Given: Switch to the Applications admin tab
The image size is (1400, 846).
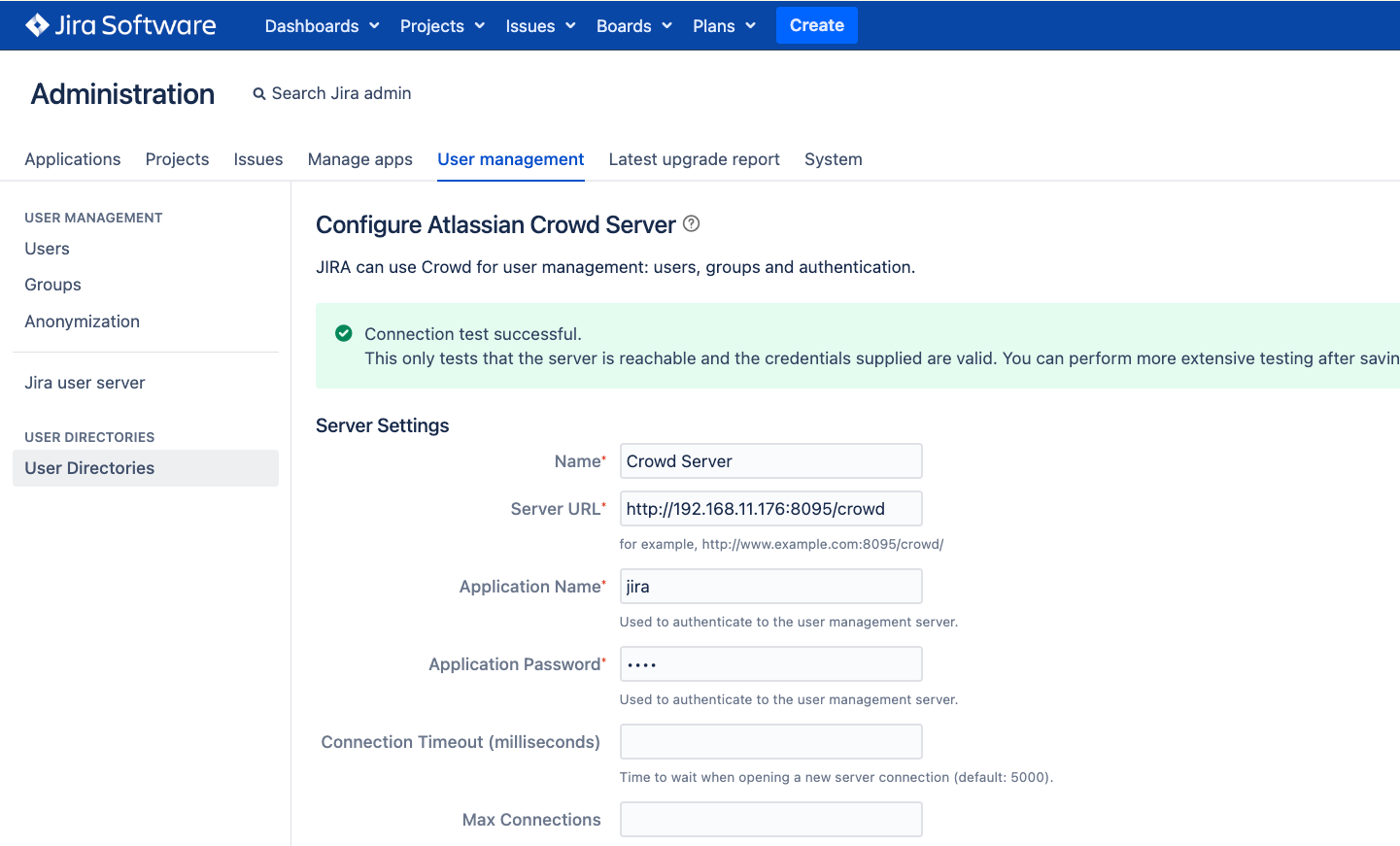Looking at the screenshot, I should [73, 159].
